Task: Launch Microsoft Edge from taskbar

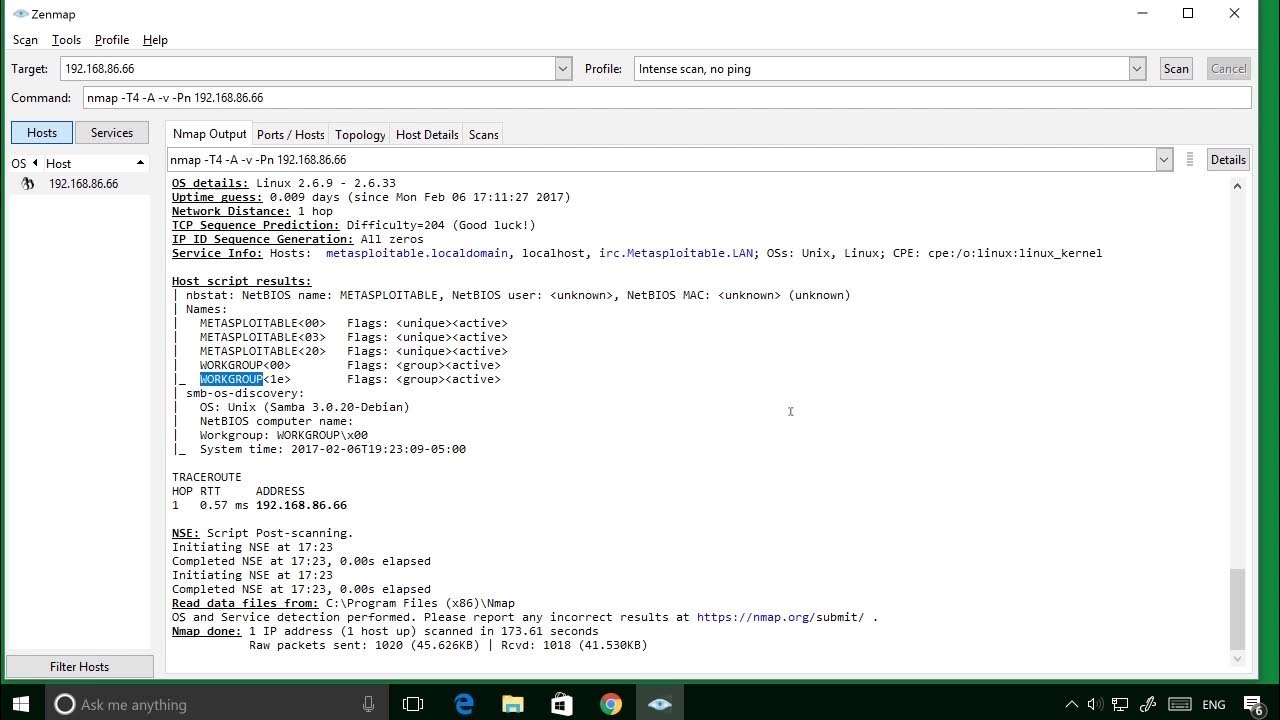Action: (464, 704)
